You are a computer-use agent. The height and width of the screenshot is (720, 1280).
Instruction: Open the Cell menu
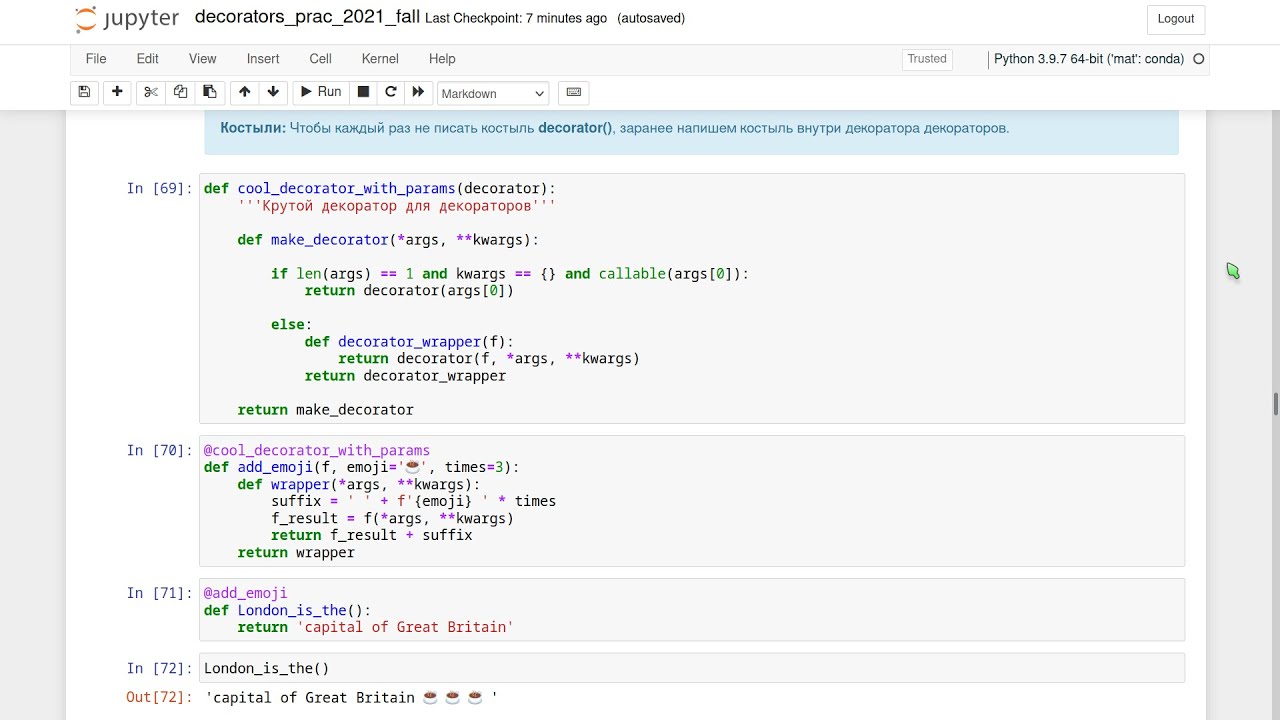(x=320, y=59)
